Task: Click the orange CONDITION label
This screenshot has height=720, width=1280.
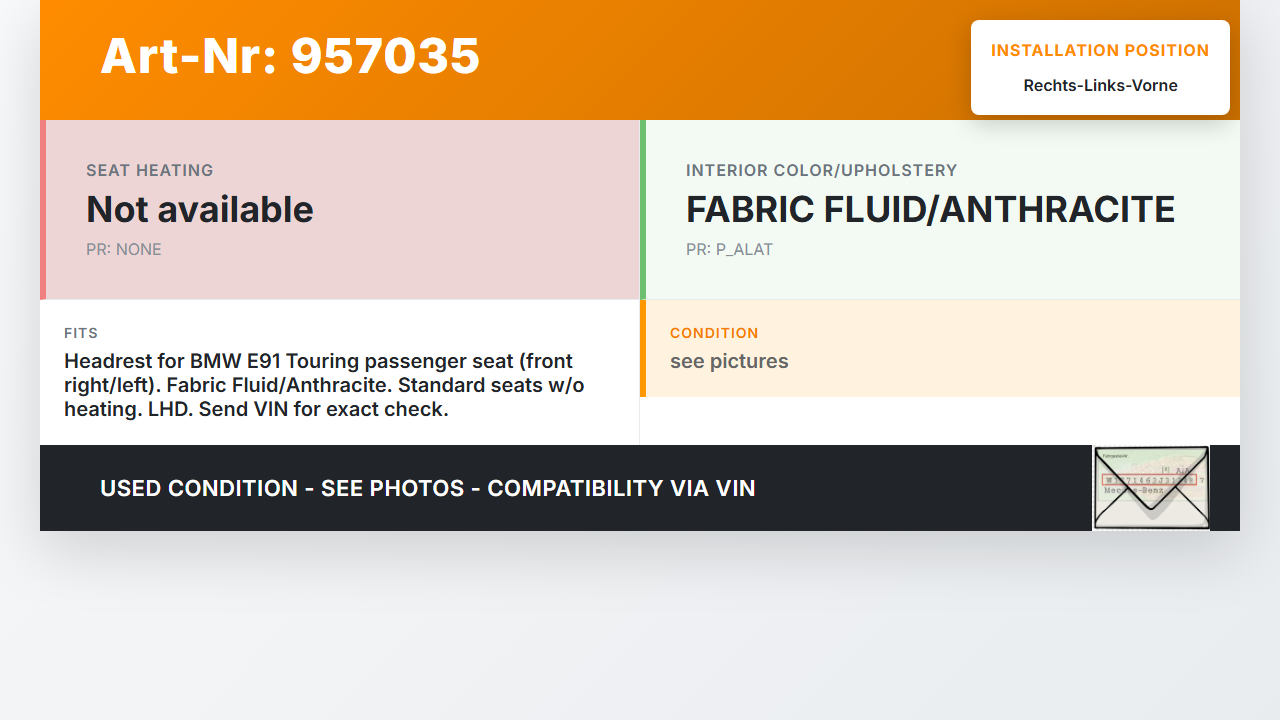Action: click(714, 333)
